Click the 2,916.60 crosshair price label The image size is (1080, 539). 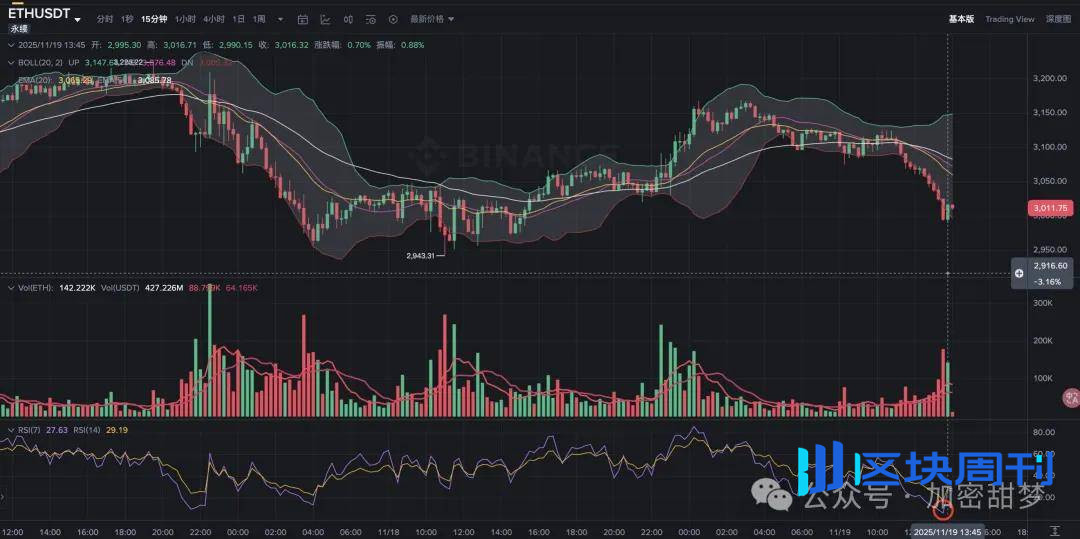pos(1050,266)
